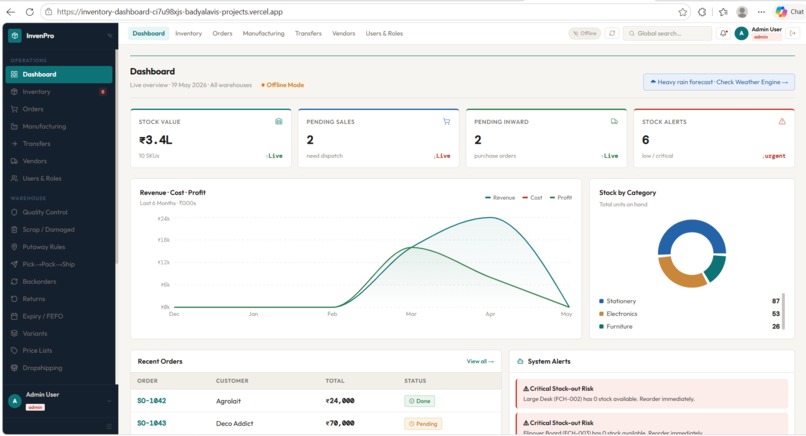Click the Scrap / Damaged trash icon
This screenshot has width=806, height=436.
tap(14, 230)
